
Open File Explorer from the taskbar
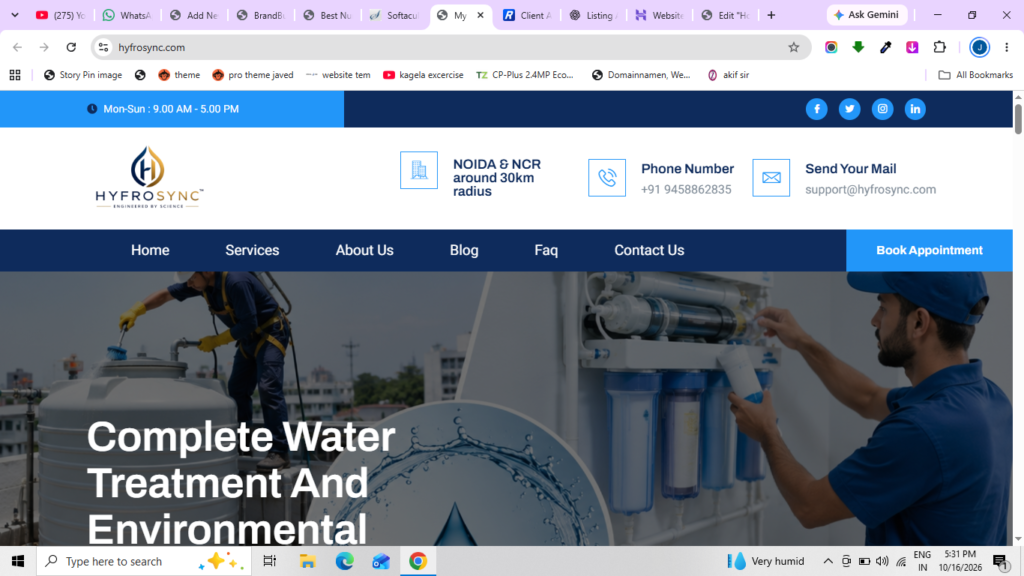pyautogui.click(x=307, y=561)
